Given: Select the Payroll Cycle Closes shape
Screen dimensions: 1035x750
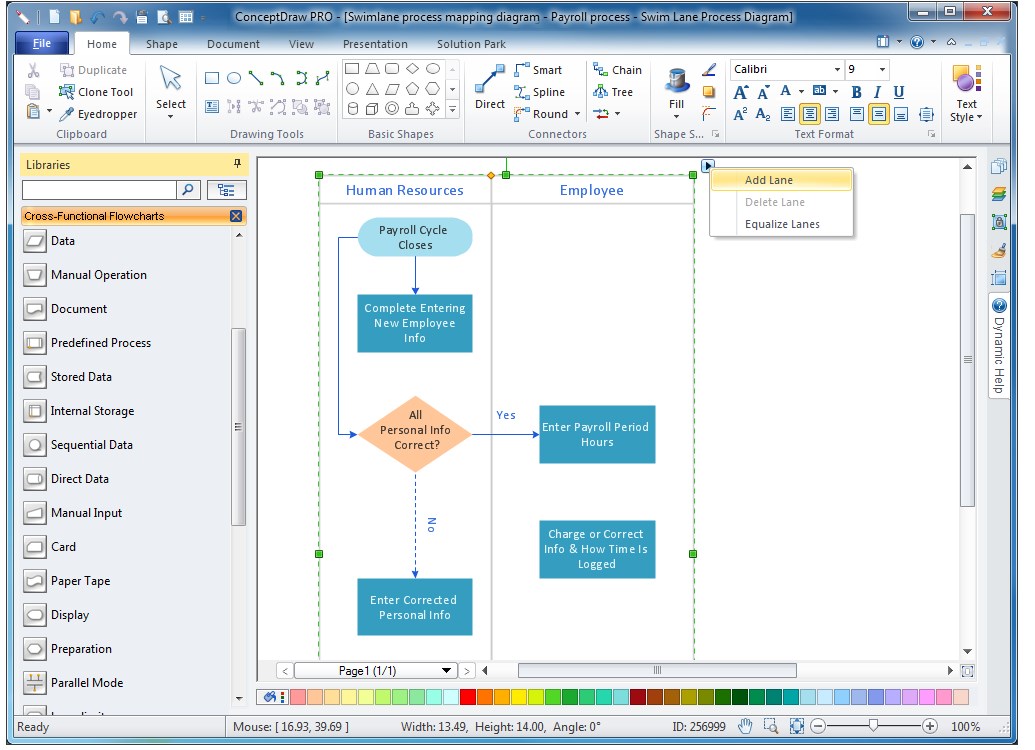Looking at the screenshot, I should coord(415,237).
